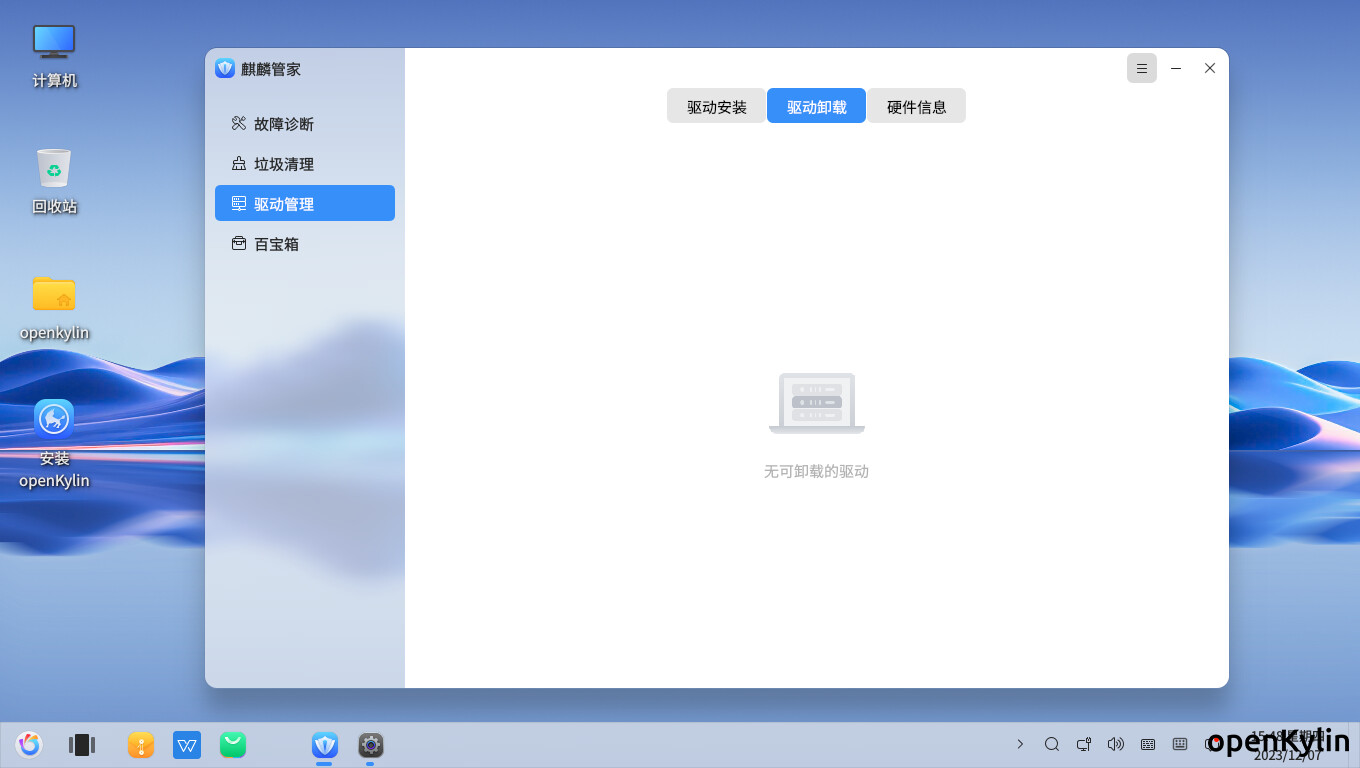Open the 硬件信息 tab

(x=916, y=107)
